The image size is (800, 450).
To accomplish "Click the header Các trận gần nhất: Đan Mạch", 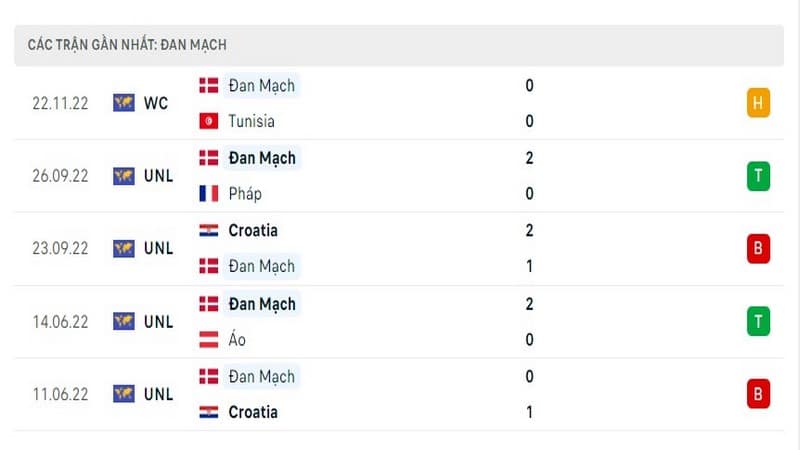I will click(127, 45).
